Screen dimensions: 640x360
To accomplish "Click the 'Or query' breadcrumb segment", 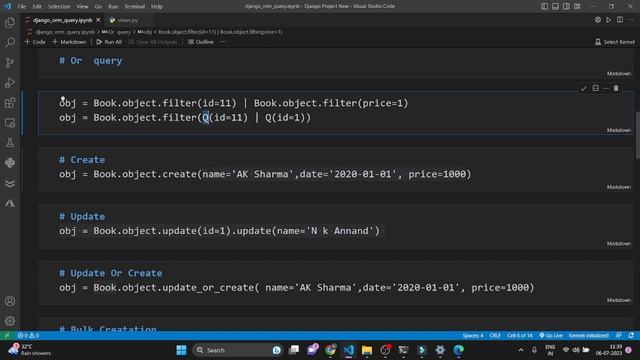I will click(x=117, y=32).
